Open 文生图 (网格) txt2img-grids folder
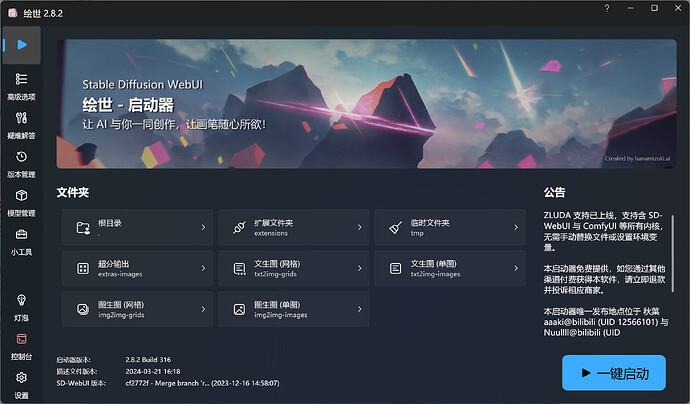 pyautogui.click(x=294, y=268)
